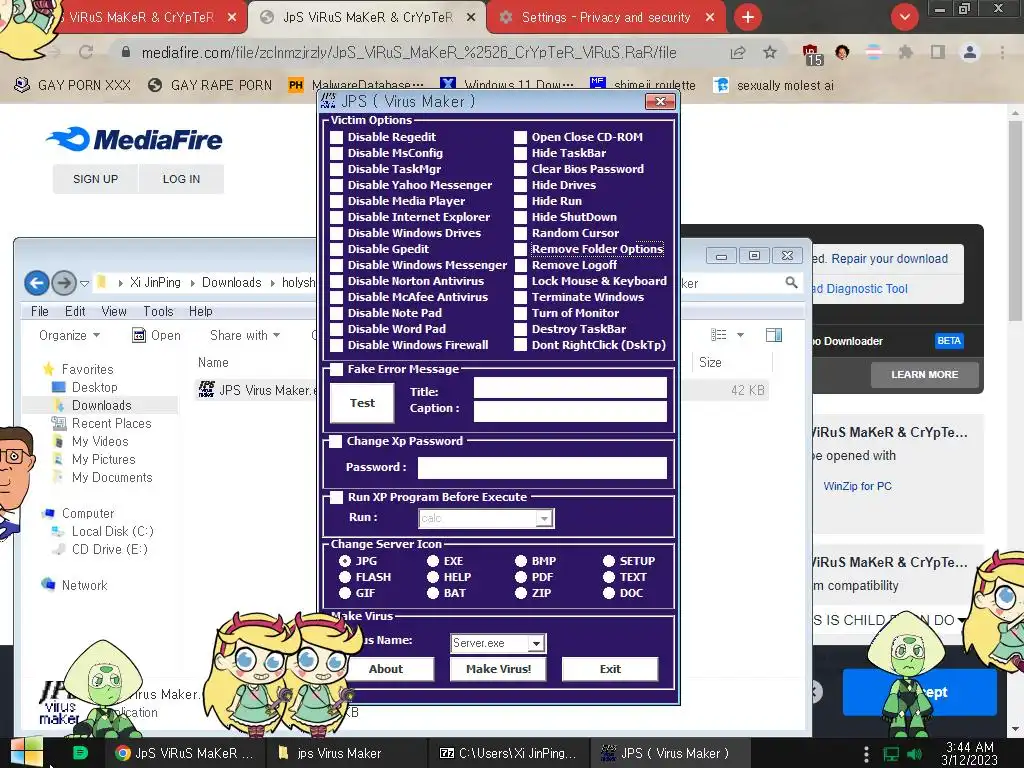Go back in Explorer window
The width and height of the screenshot is (1024, 768).
37,283
